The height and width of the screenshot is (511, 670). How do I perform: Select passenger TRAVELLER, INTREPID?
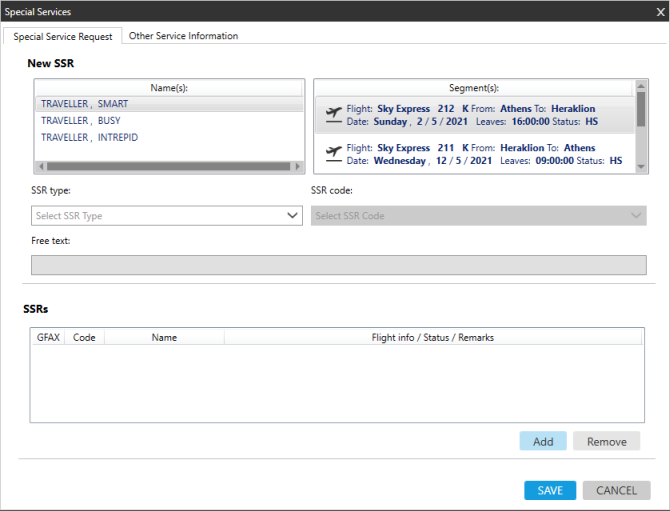point(89,137)
